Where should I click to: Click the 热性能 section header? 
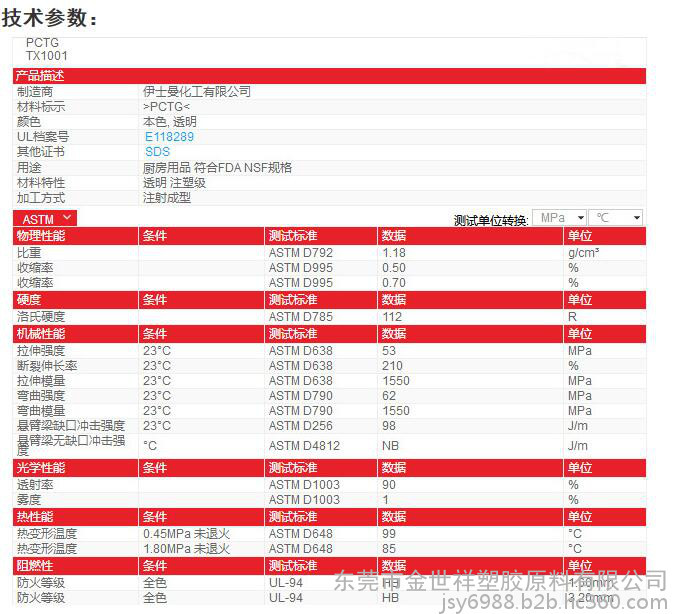point(34,517)
